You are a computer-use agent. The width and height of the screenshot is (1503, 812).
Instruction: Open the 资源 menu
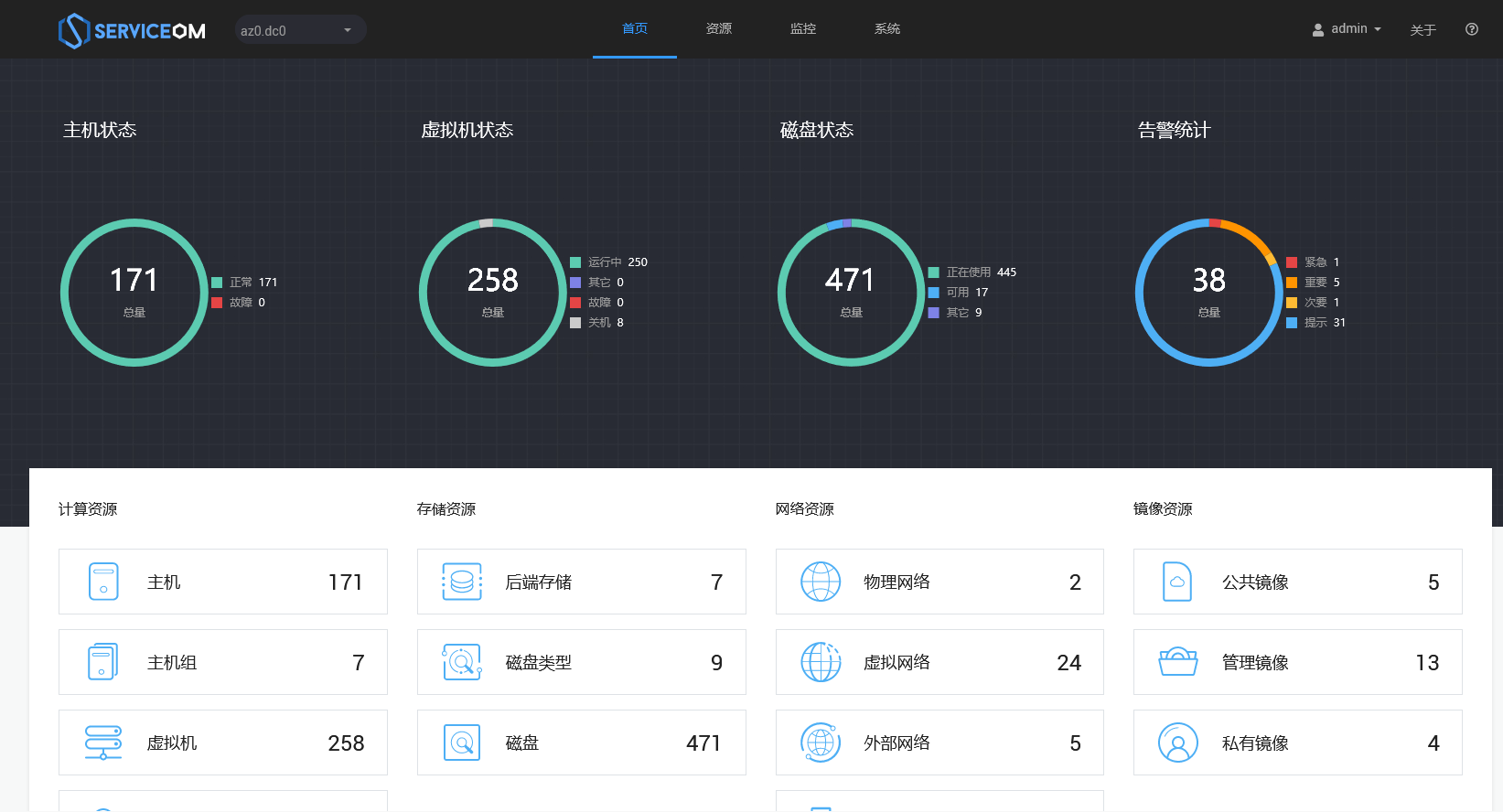pyautogui.click(x=719, y=29)
